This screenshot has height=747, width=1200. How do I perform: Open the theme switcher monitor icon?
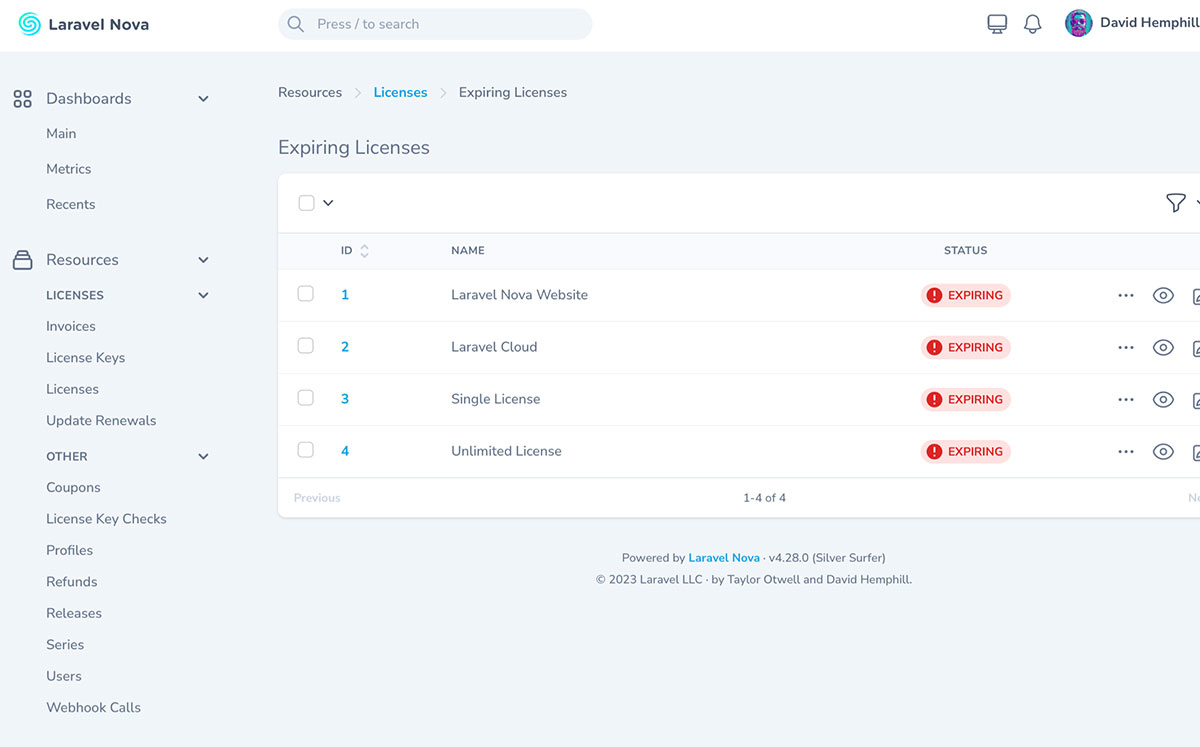click(x=997, y=24)
